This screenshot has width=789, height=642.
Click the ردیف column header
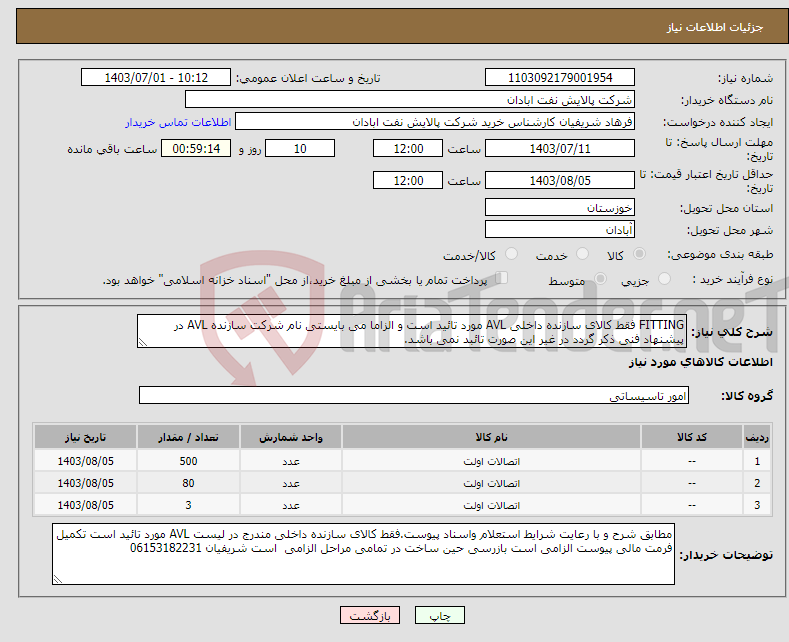point(757,437)
